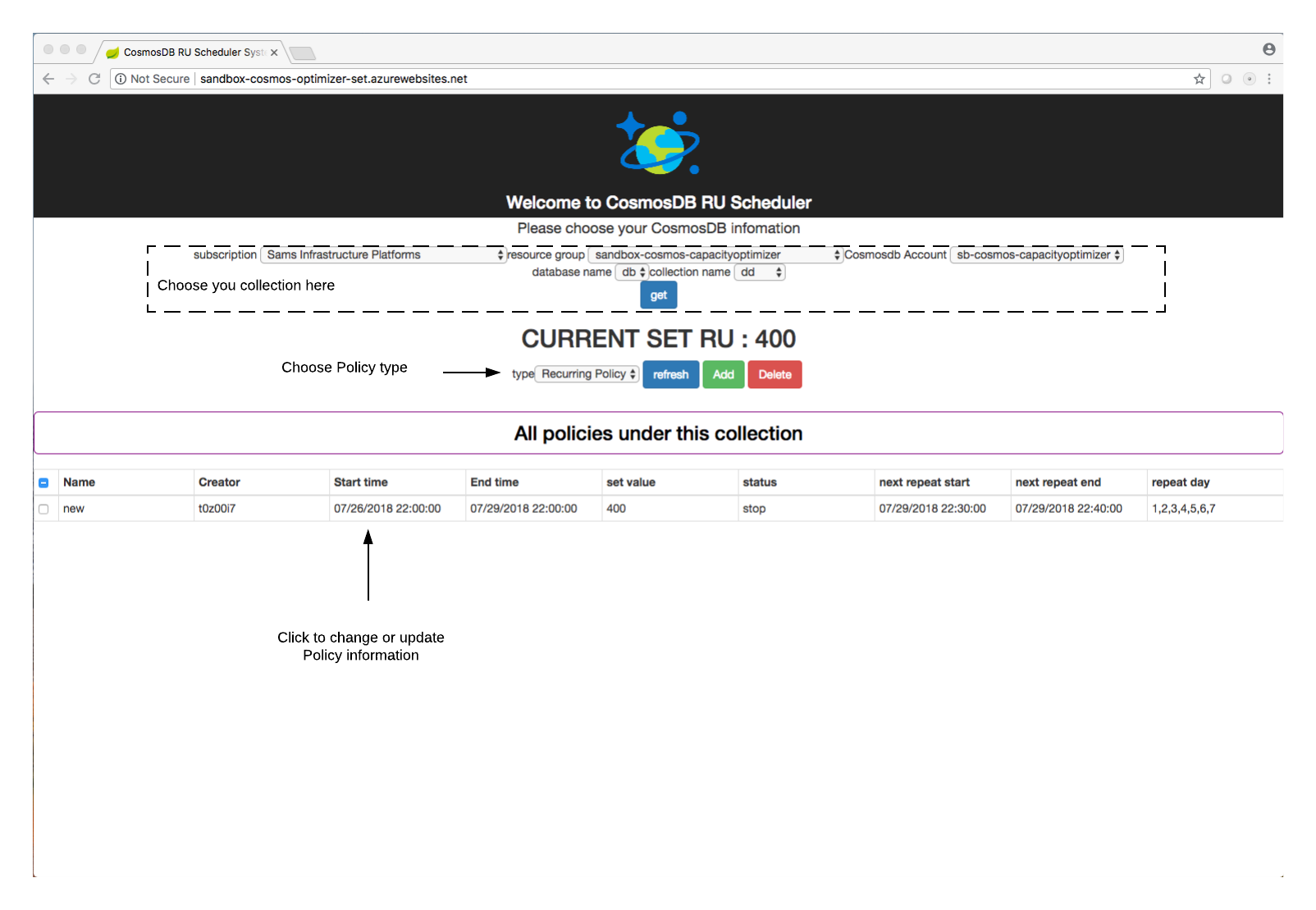Click the CosmosDB planet logo

[x=659, y=144]
